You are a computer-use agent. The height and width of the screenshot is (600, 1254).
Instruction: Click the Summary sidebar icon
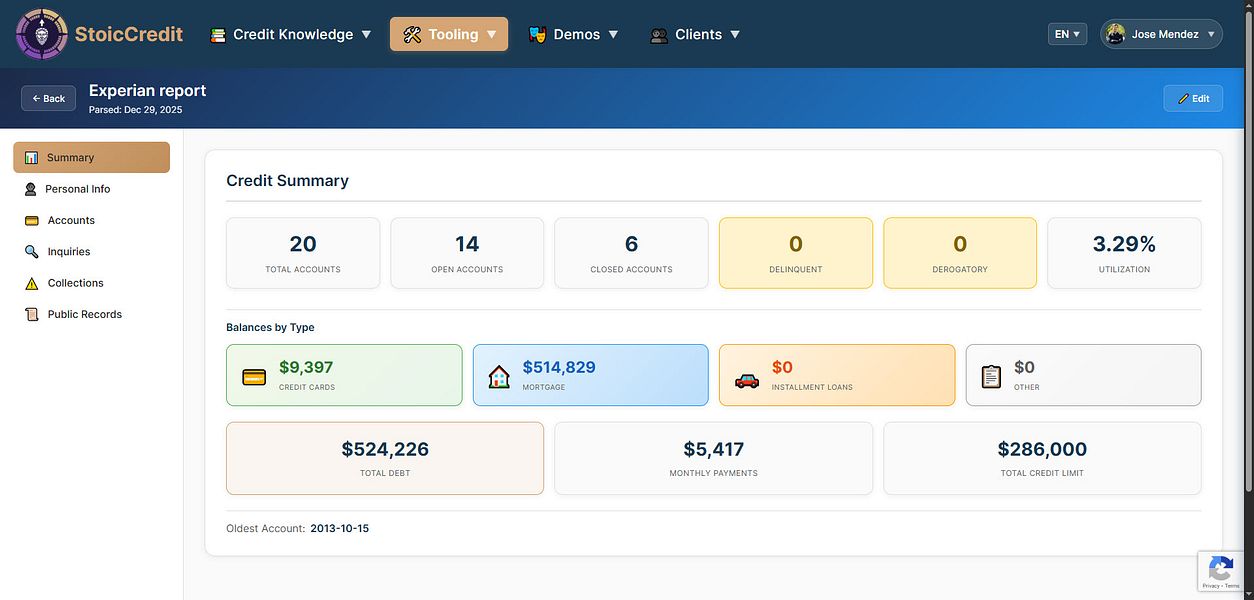29,157
